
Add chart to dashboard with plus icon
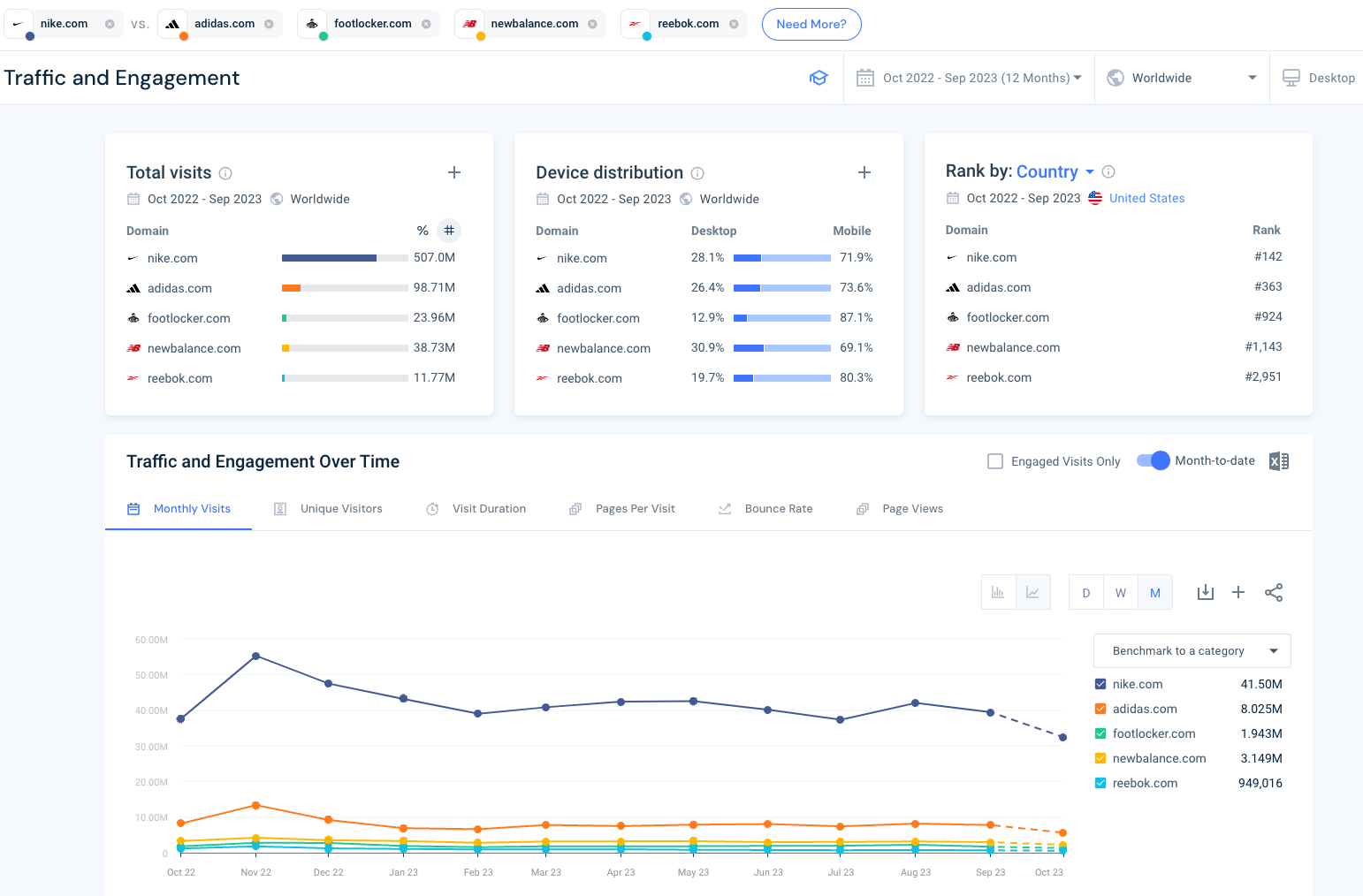1238,592
